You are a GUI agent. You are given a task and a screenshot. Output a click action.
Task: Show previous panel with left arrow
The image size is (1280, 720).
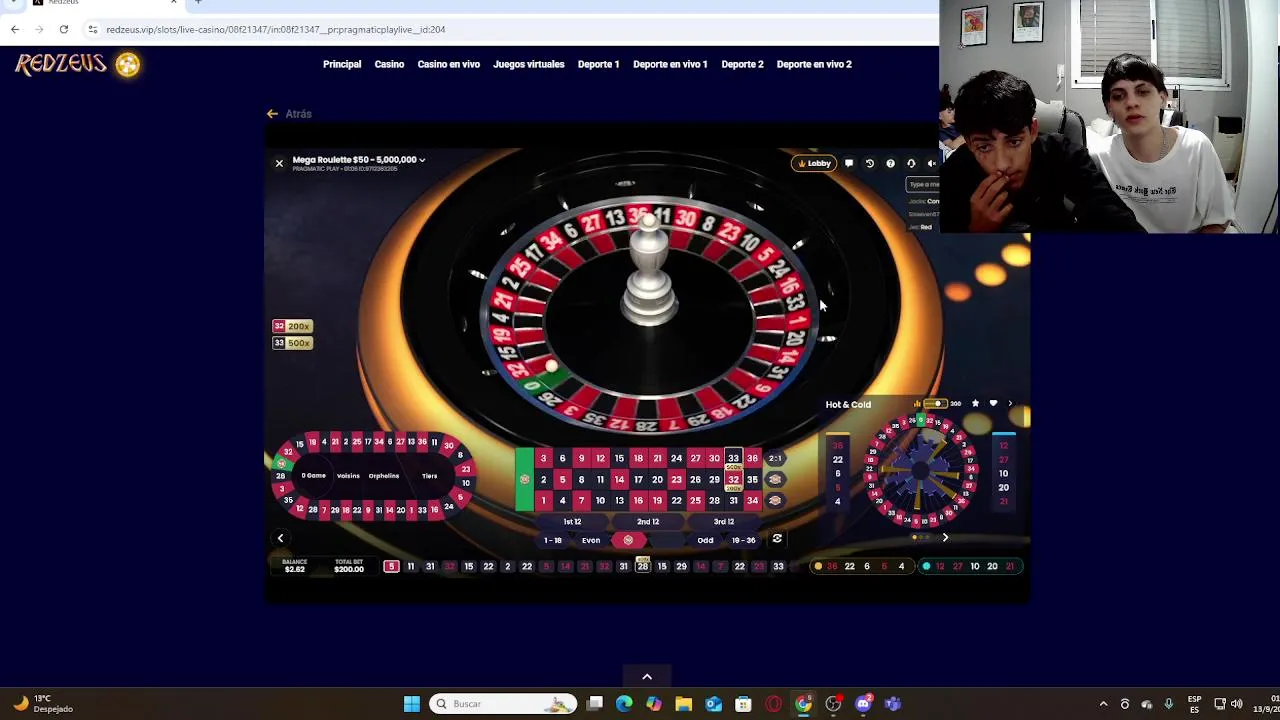280,538
